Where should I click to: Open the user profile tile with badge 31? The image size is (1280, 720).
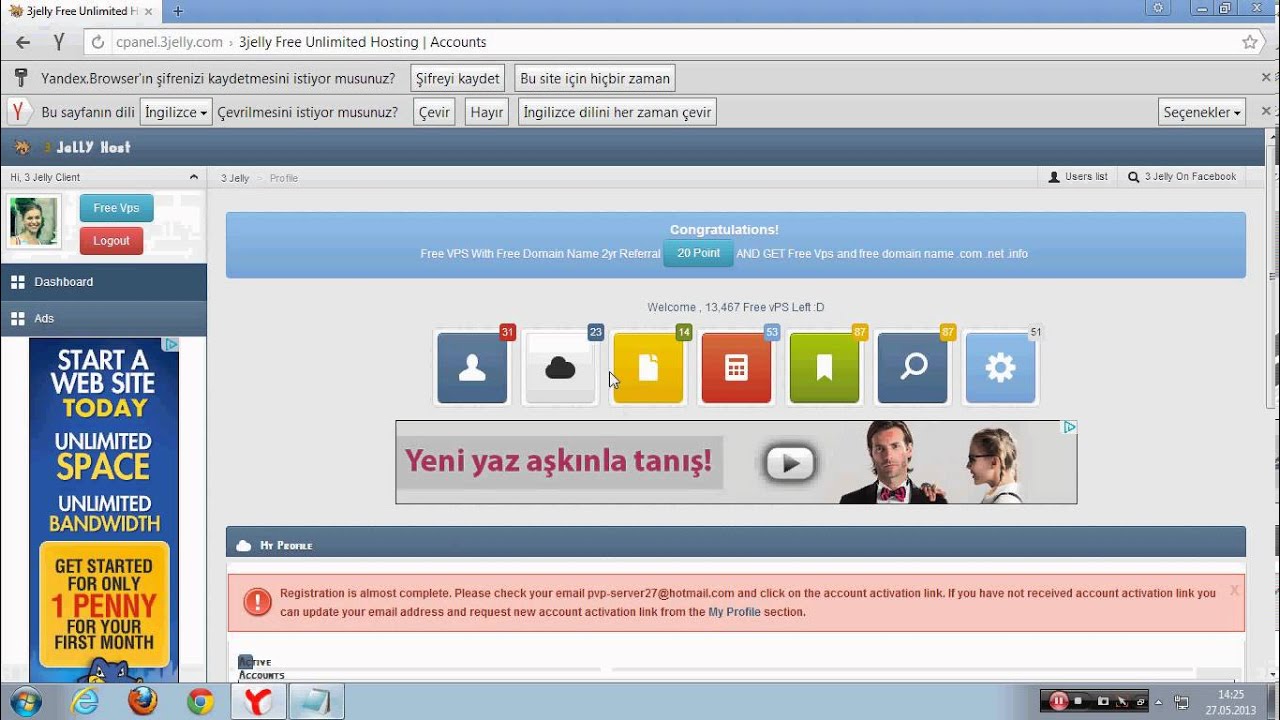click(472, 368)
